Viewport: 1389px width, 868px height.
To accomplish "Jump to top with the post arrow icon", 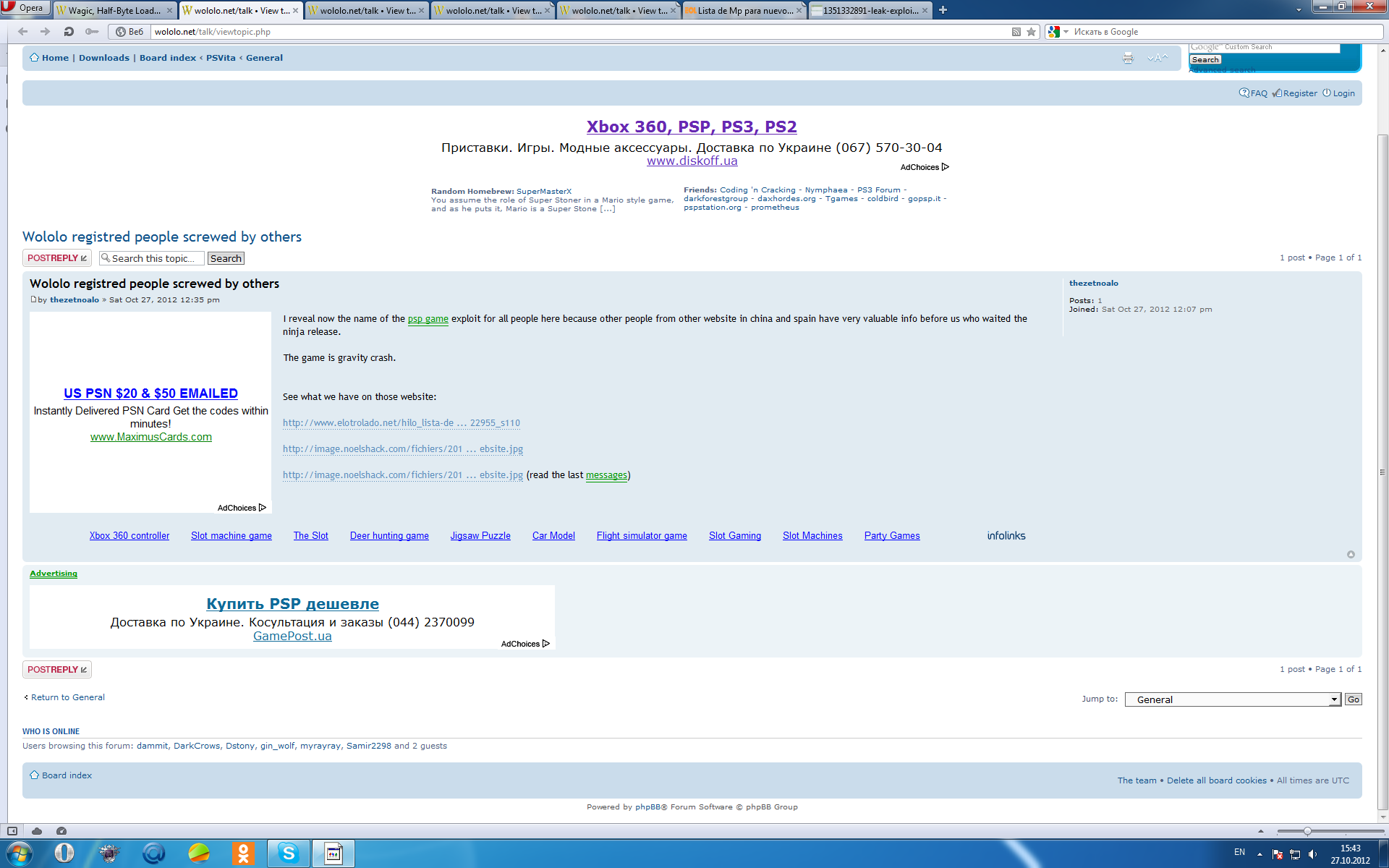I will pyautogui.click(x=1351, y=555).
